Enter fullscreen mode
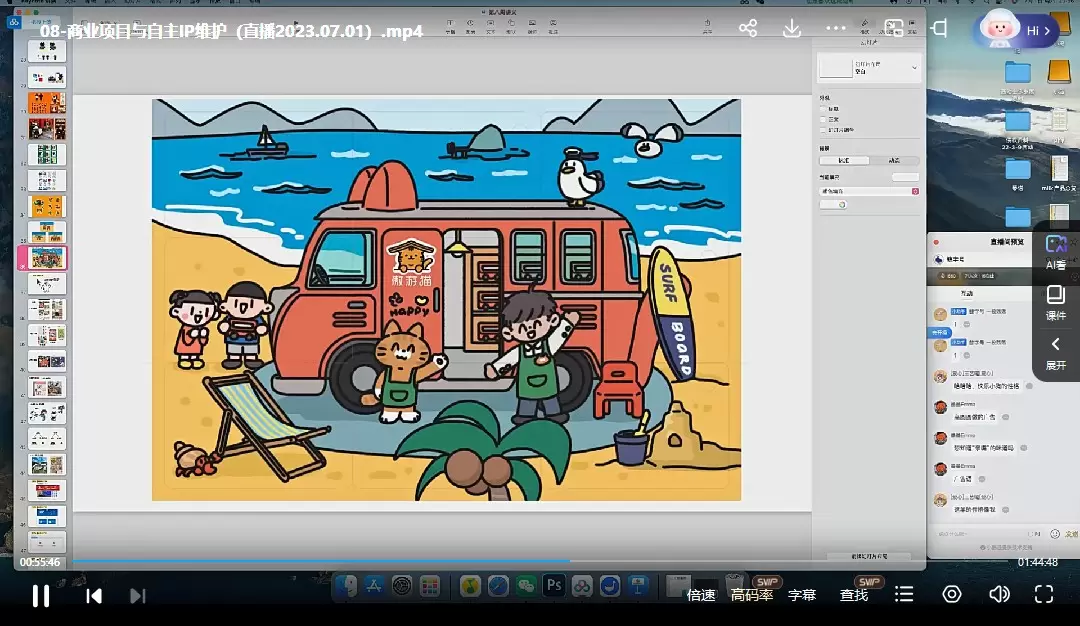This screenshot has height=626, width=1080. click(x=1044, y=595)
